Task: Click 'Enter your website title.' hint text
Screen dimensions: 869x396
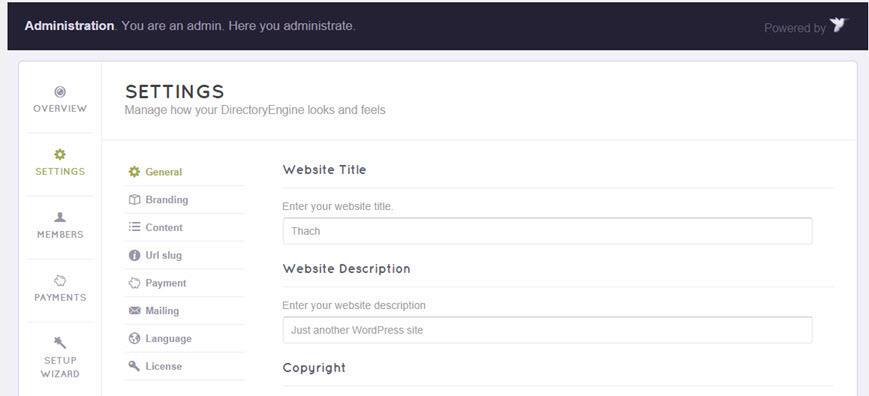Action: (x=338, y=206)
